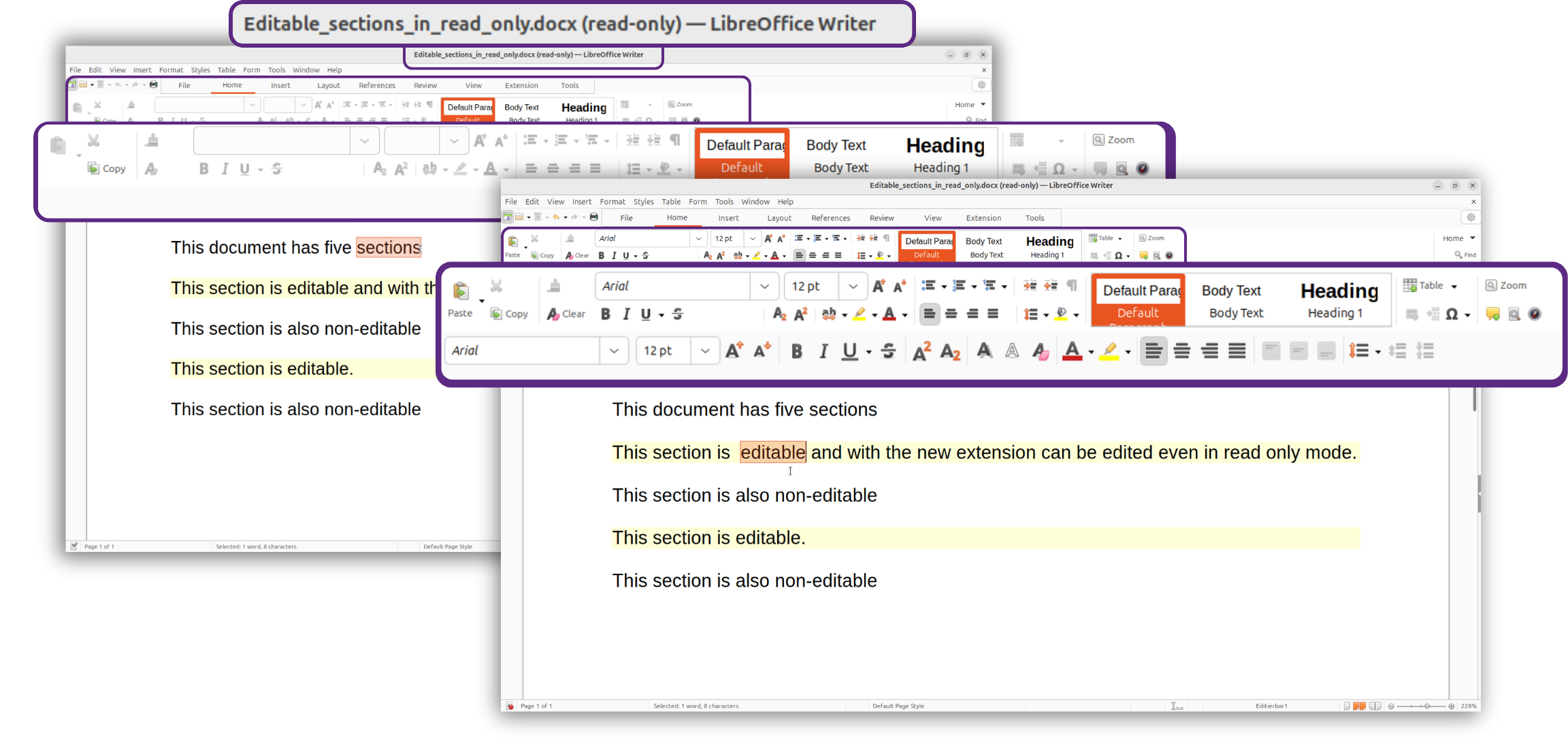Expand underline style arrow in enlarged bottom row
Screen dimensions: 1568x748
coord(868,352)
